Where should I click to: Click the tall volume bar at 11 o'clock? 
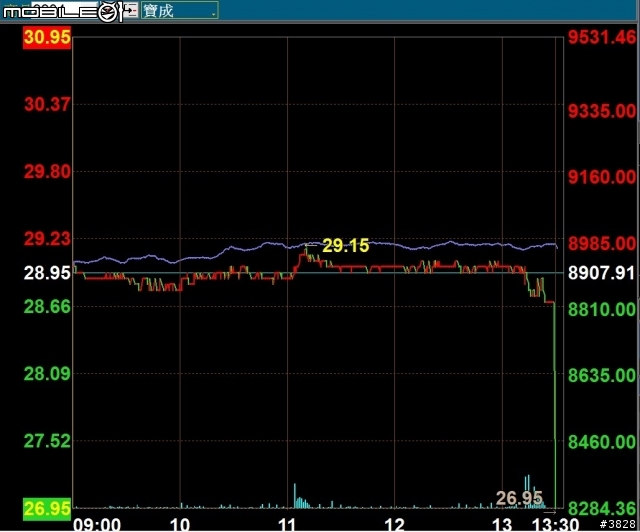point(295,496)
